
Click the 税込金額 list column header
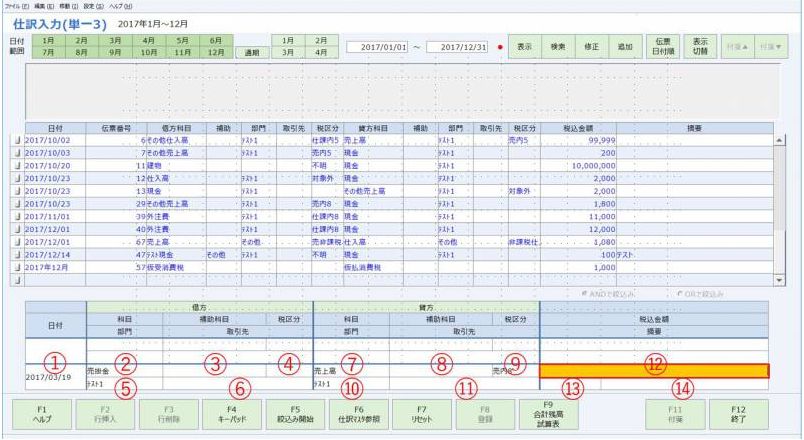pos(578,129)
